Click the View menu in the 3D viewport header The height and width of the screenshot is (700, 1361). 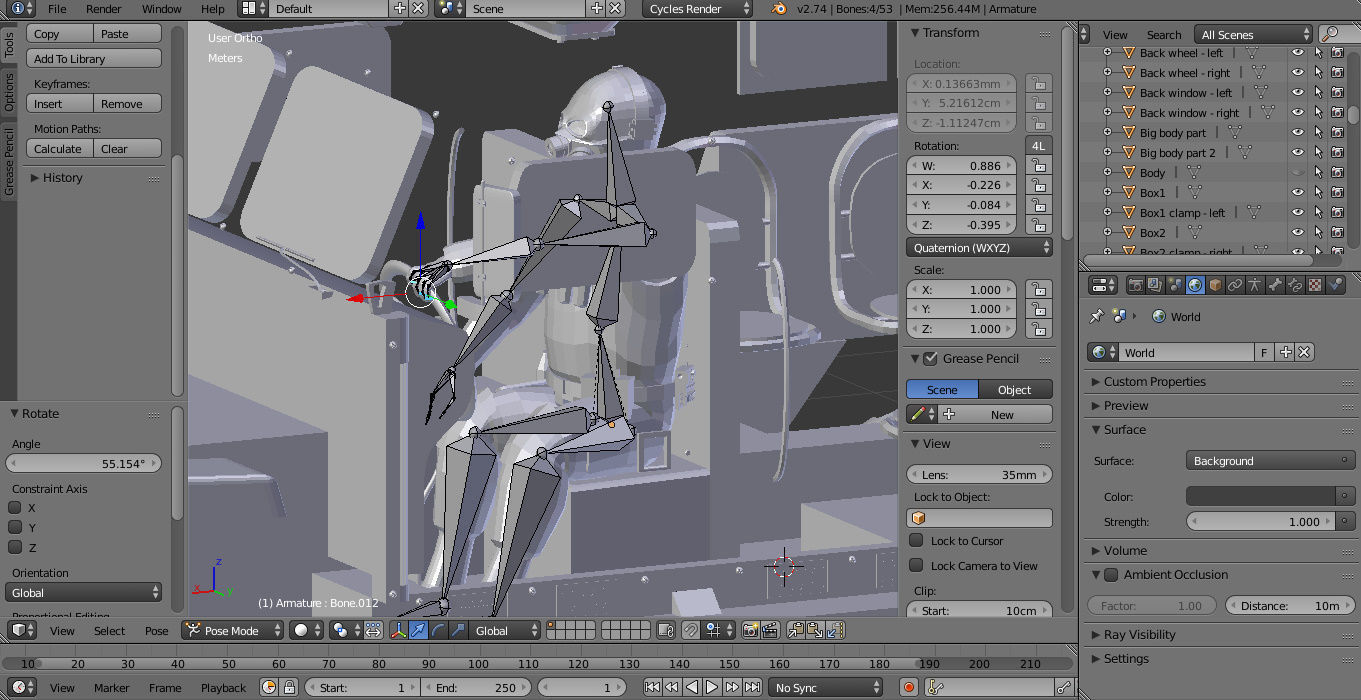pyautogui.click(x=62, y=631)
